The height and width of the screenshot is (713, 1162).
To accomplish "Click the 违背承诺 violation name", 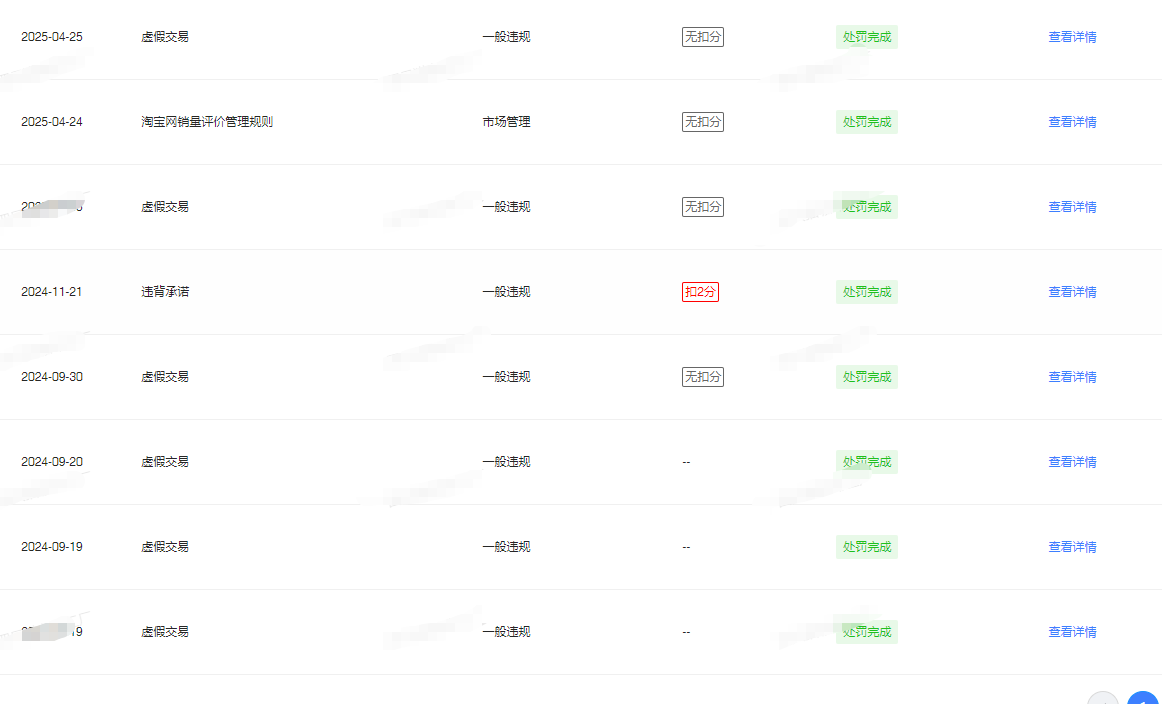I will coord(165,292).
